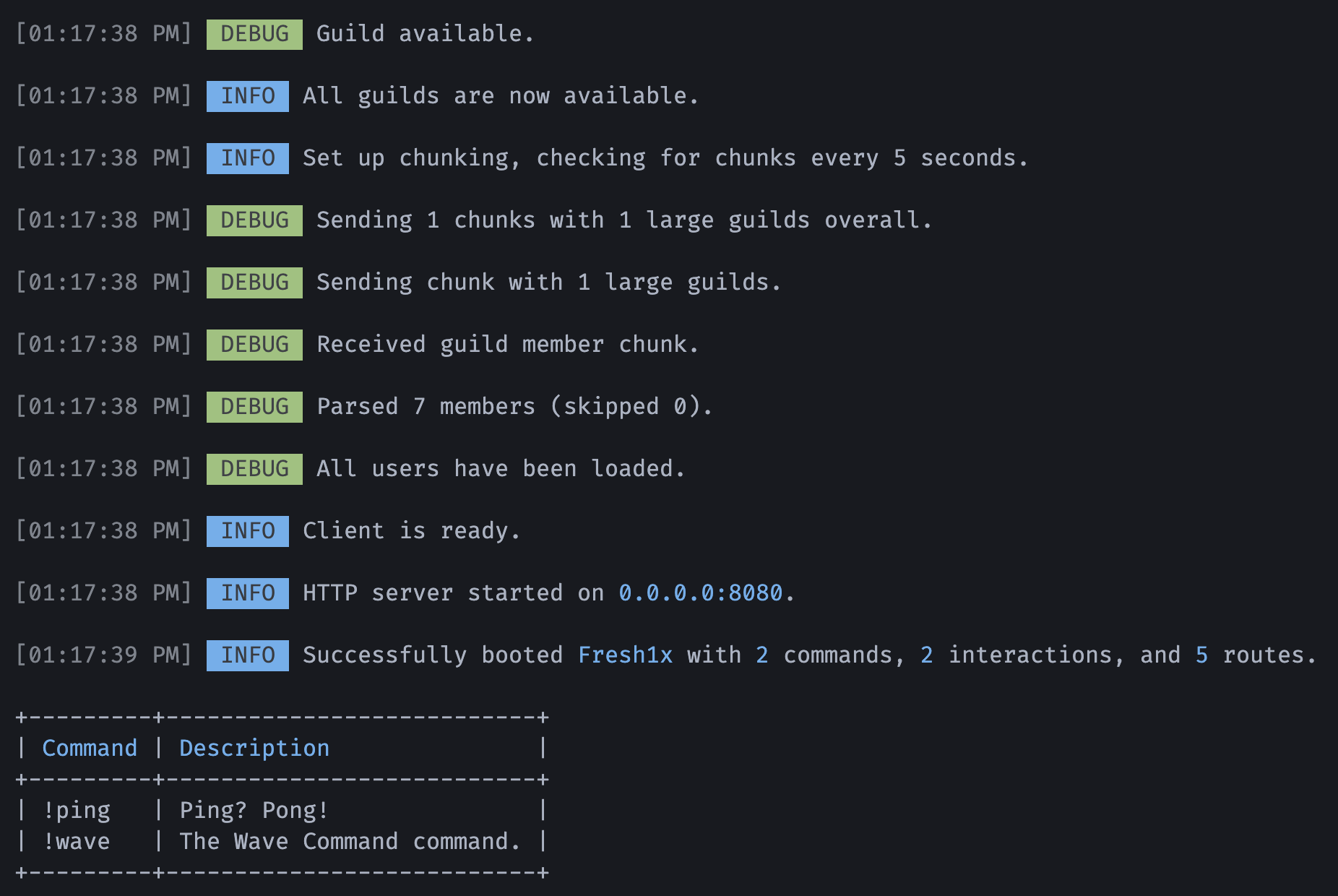Click "The Wave Command command." description text
Image resolution: width=1338 pixels, height=896 pixels.
pos(350,842)
